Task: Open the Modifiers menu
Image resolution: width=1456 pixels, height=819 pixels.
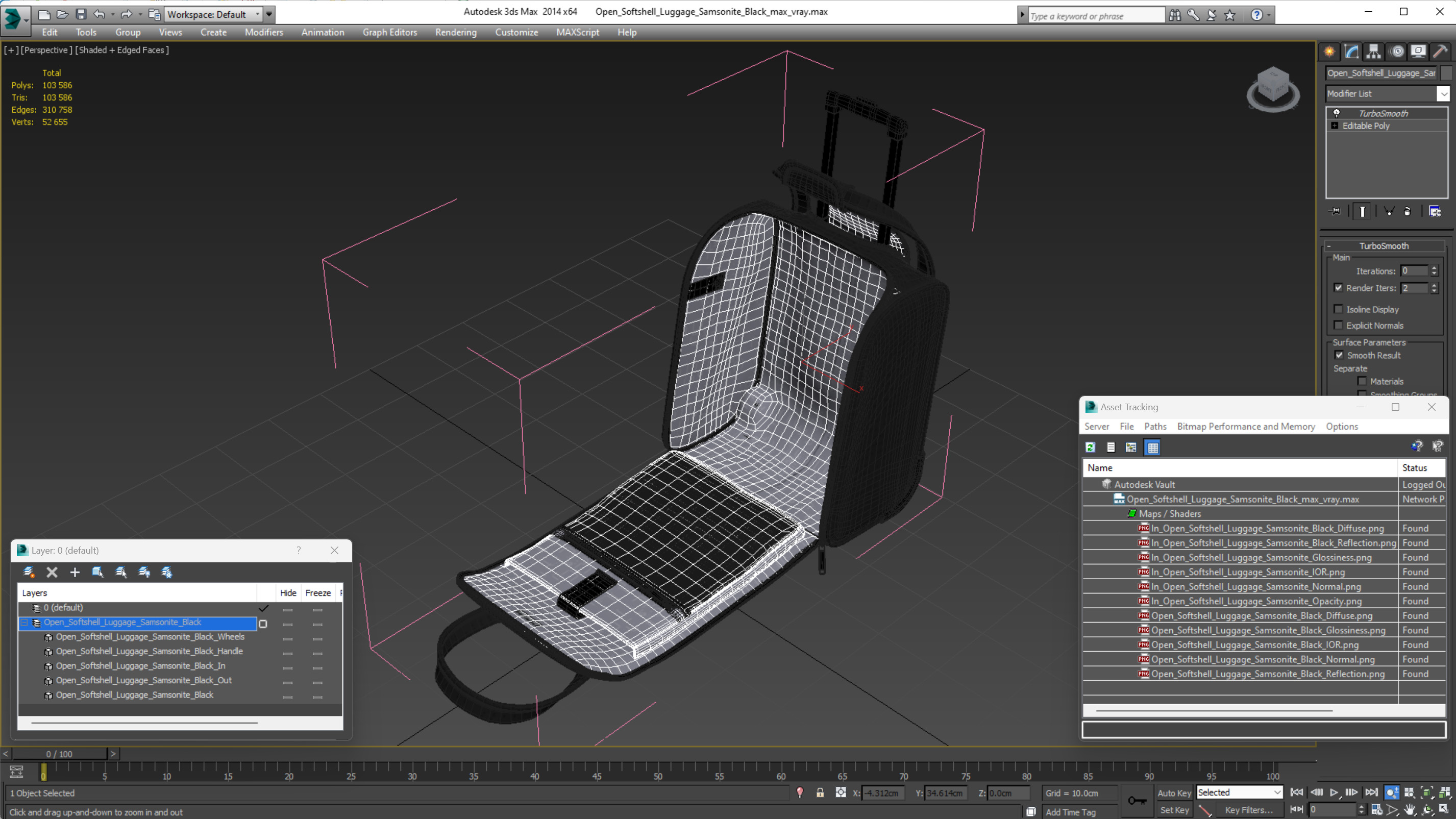Action: (264, 32)
